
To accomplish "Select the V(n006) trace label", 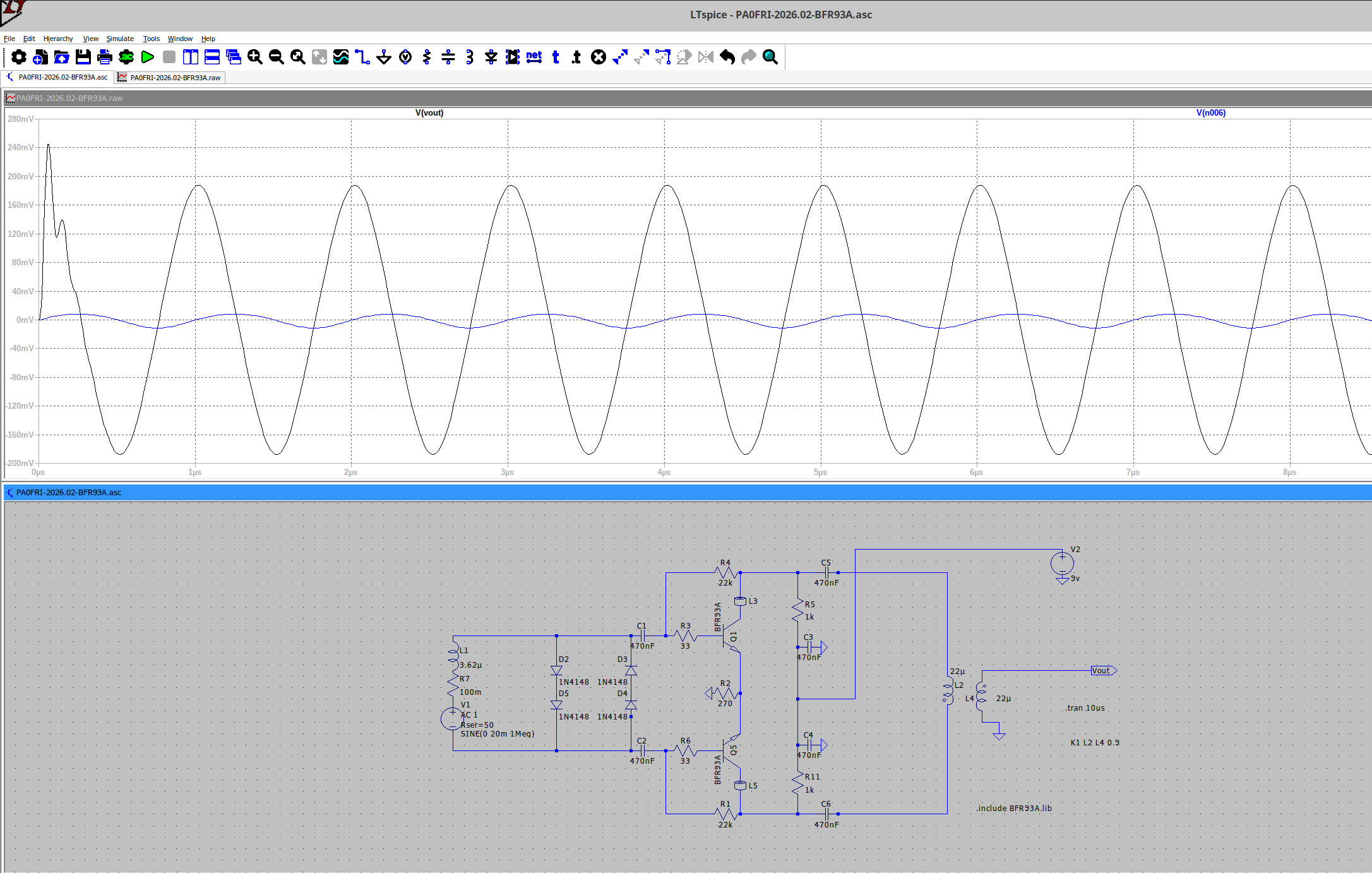I will (1211, 112).
